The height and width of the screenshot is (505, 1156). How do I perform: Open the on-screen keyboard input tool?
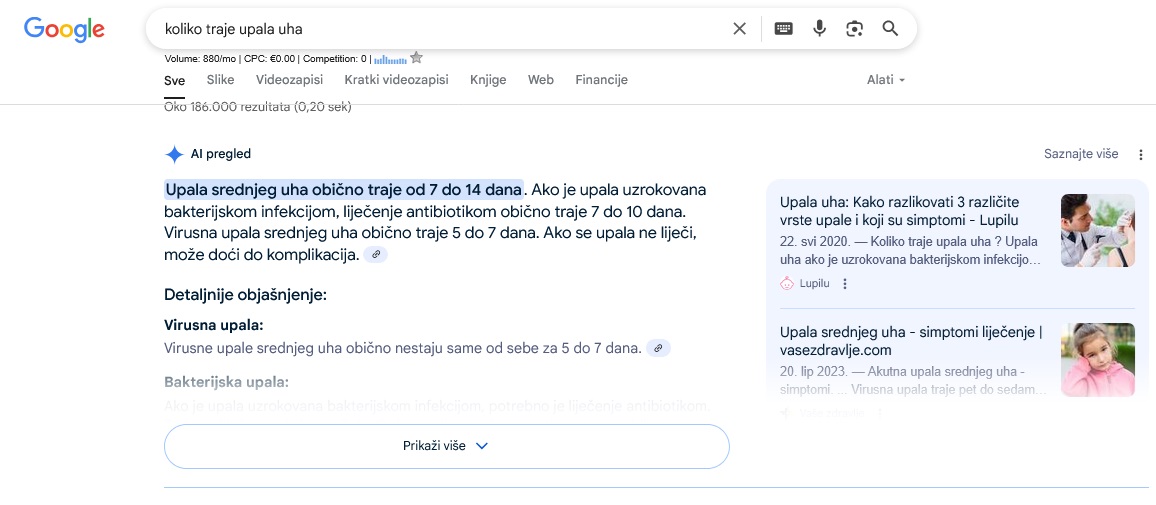click(784, 29)
